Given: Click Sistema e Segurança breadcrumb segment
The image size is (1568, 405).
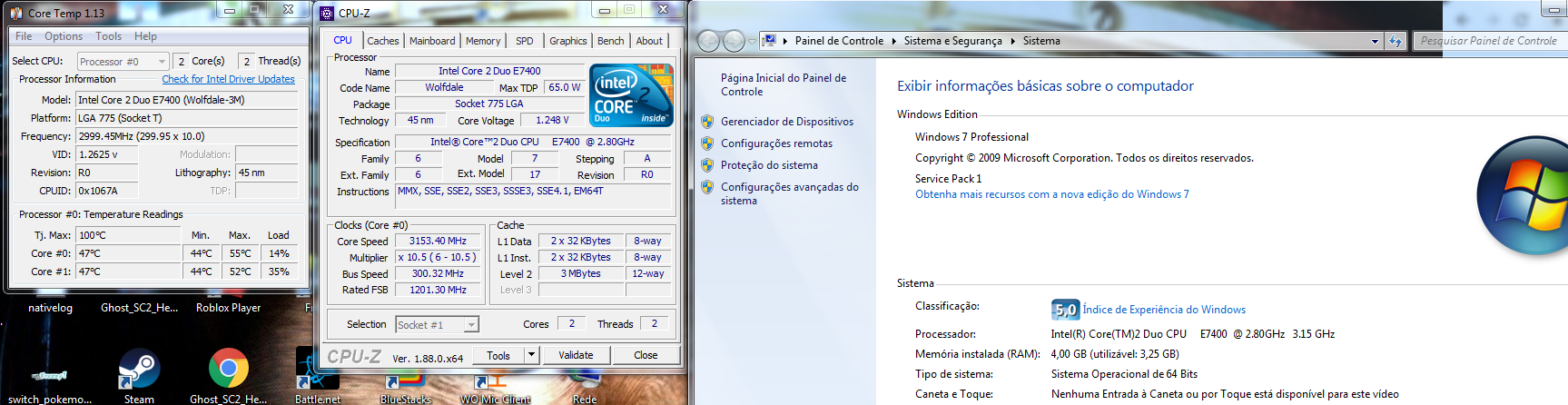Looking at the screenshot, I should [x=952, y=41].
